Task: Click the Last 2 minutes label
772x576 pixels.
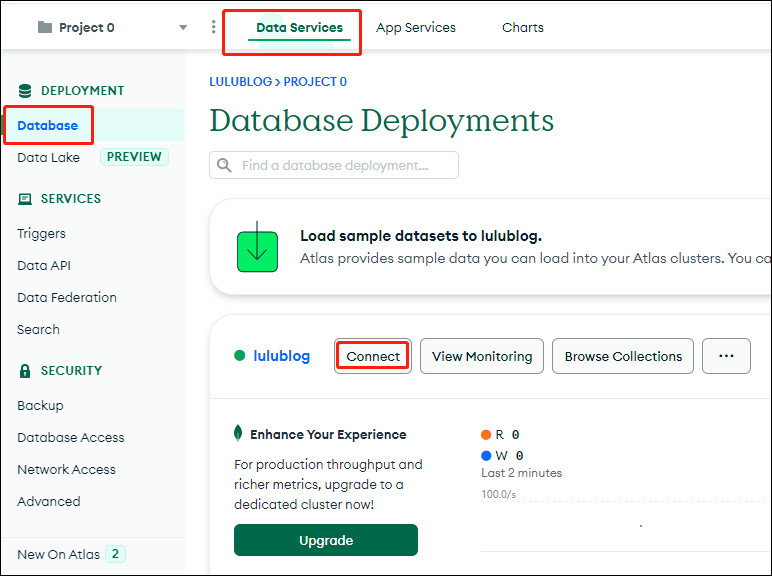Action: [x=521, y=473]
